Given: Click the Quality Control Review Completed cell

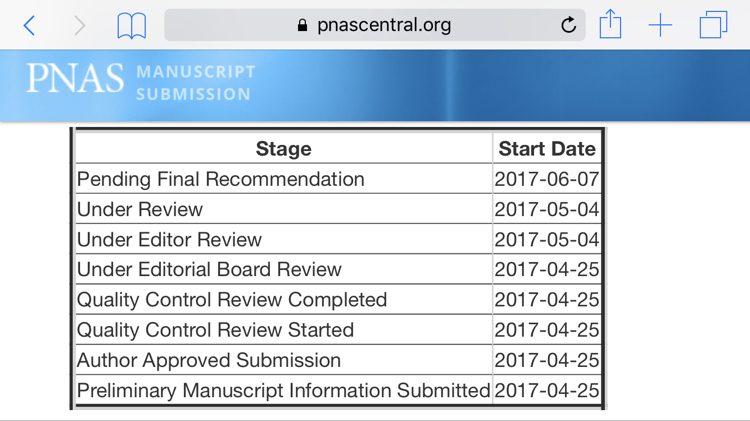Looking at the screenshot, I should pyautogui.click(x=232, y=300).
